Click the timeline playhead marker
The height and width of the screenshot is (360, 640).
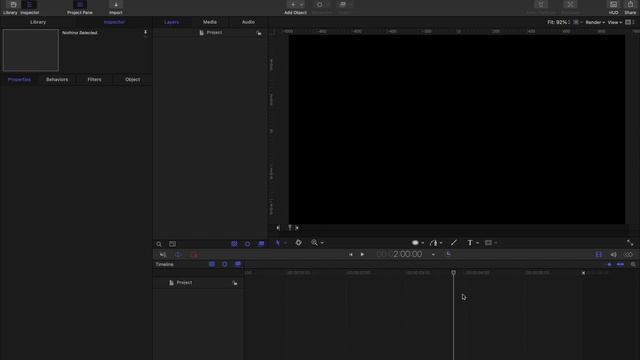(453, 273)
